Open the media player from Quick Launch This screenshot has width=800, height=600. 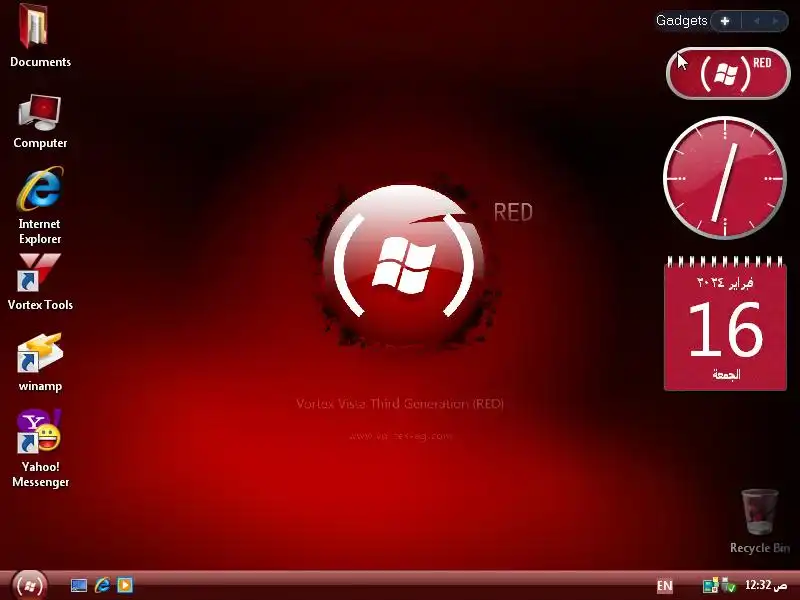(x=125, y=585)
